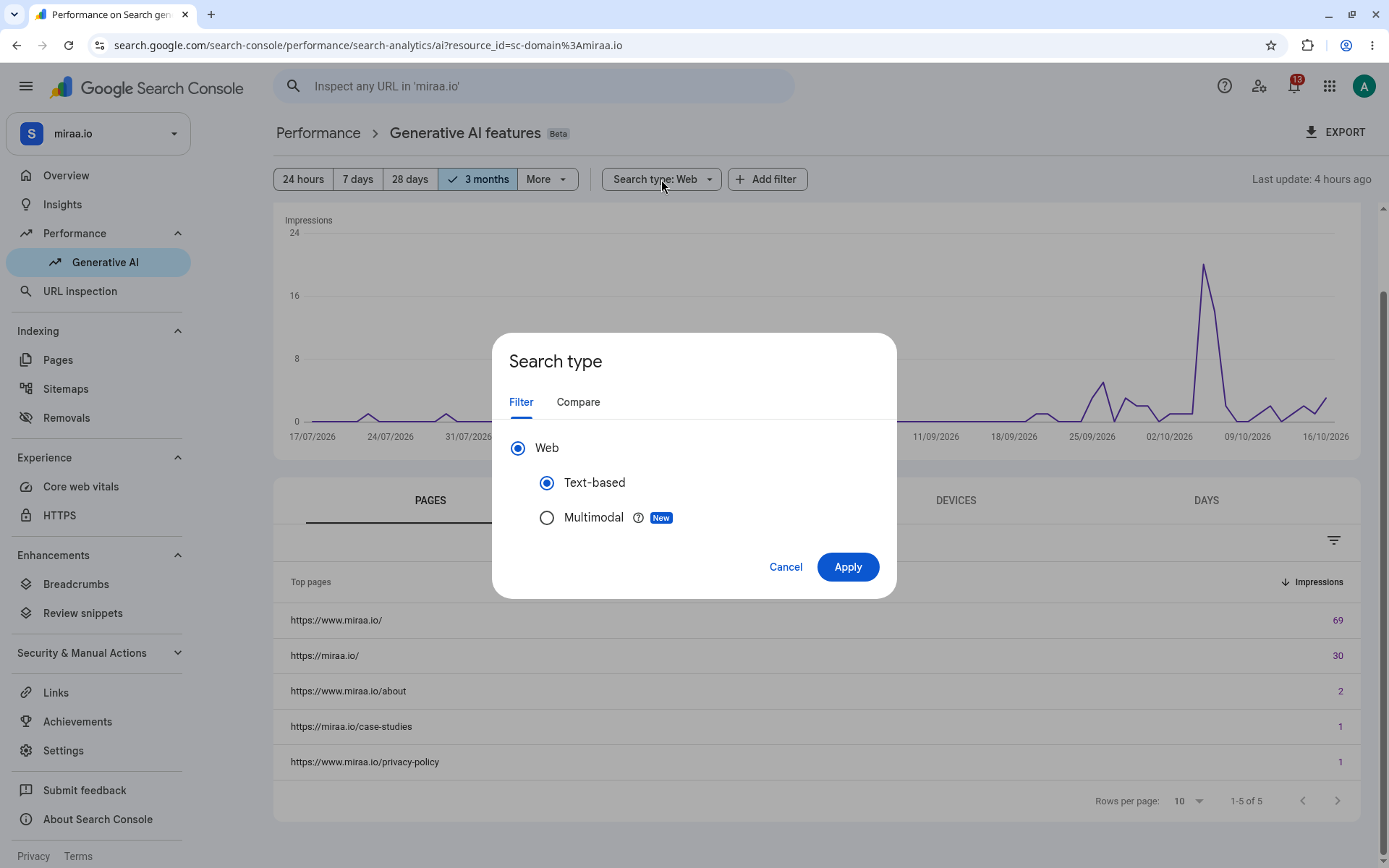The height and width of the screenshot is (868, 1389).
Task: Select the Web radio button
Action: [x=518, y=448]
